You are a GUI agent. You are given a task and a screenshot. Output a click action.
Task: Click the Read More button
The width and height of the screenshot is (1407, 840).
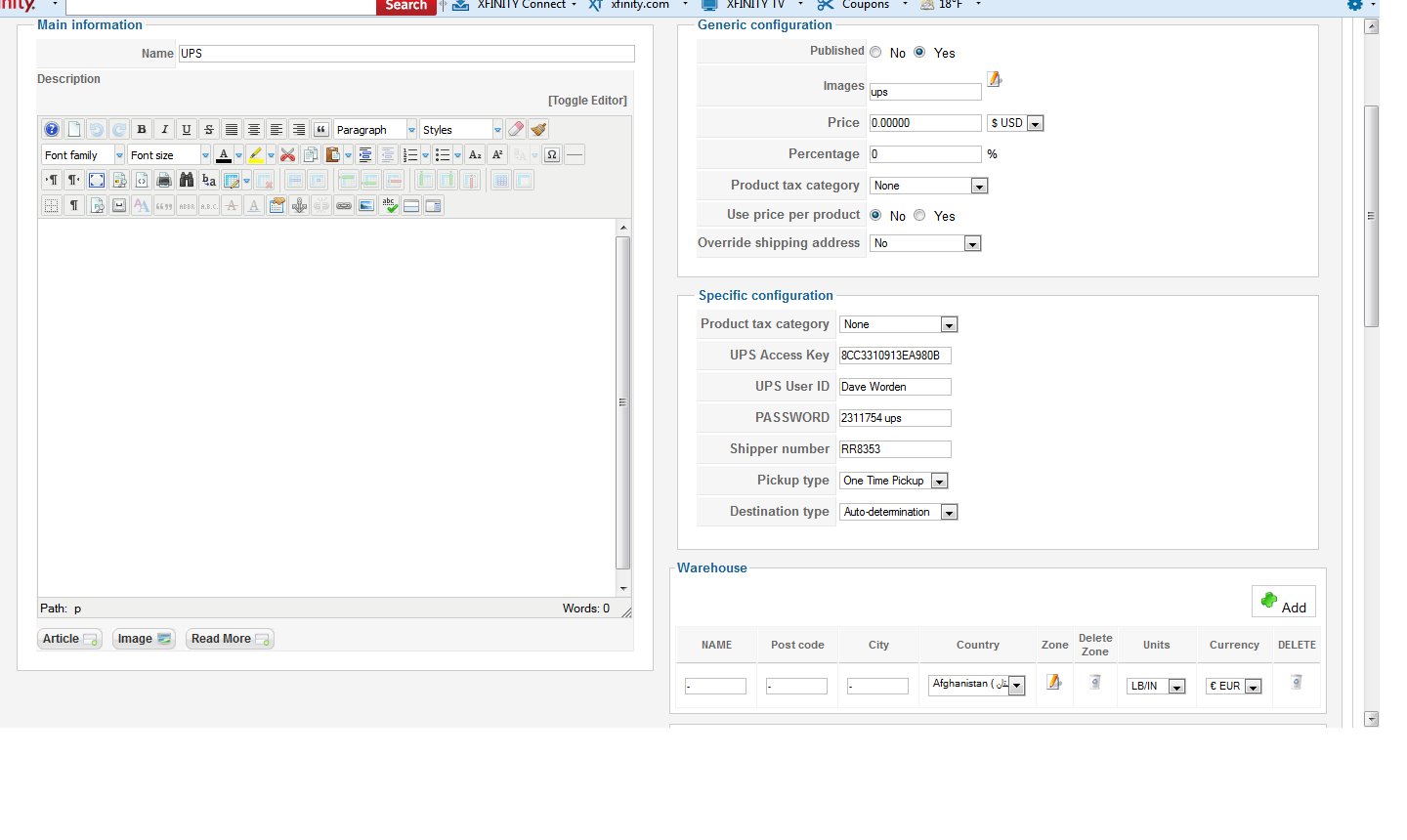(230, 639)
